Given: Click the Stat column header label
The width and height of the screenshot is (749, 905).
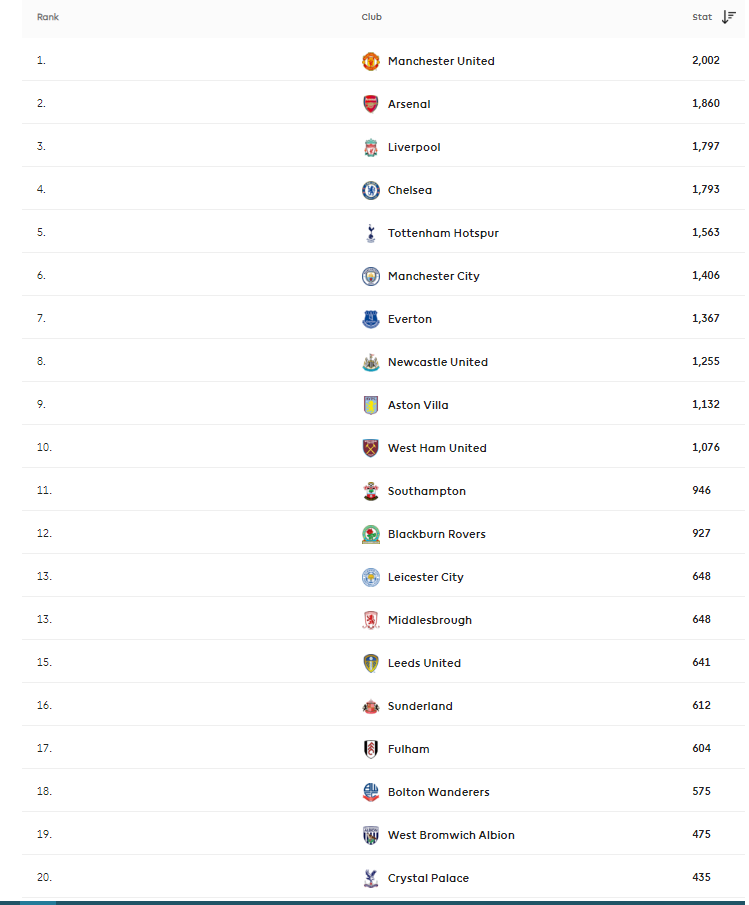Looking at the screenshot, I should [702, 17].
